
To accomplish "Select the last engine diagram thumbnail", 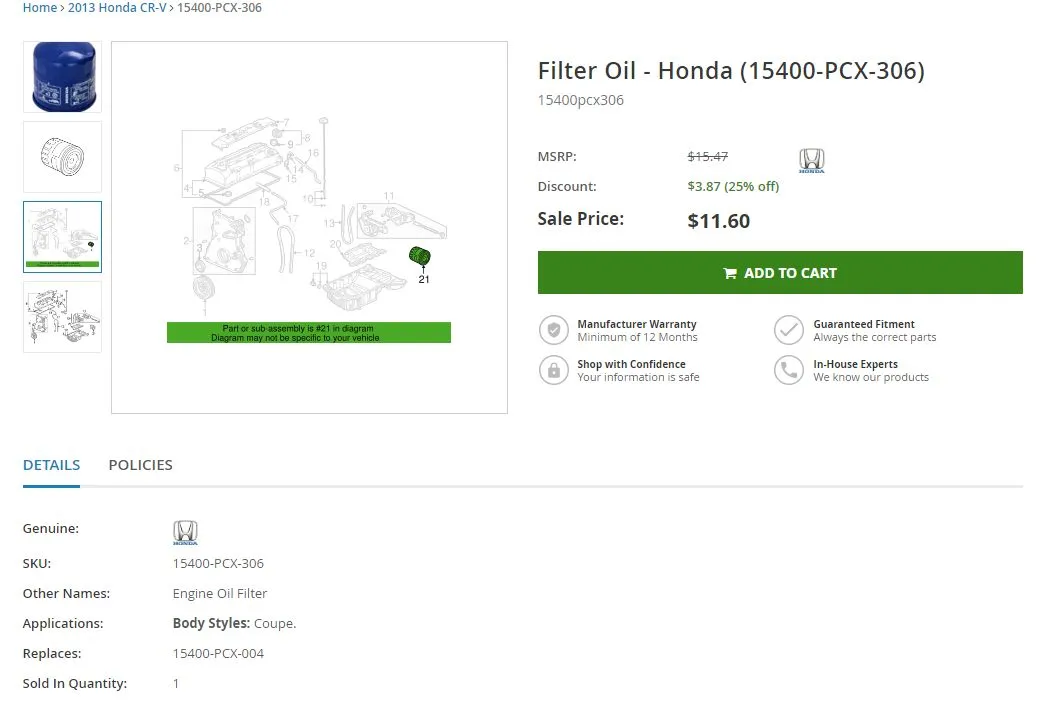I will pos(62,317).
